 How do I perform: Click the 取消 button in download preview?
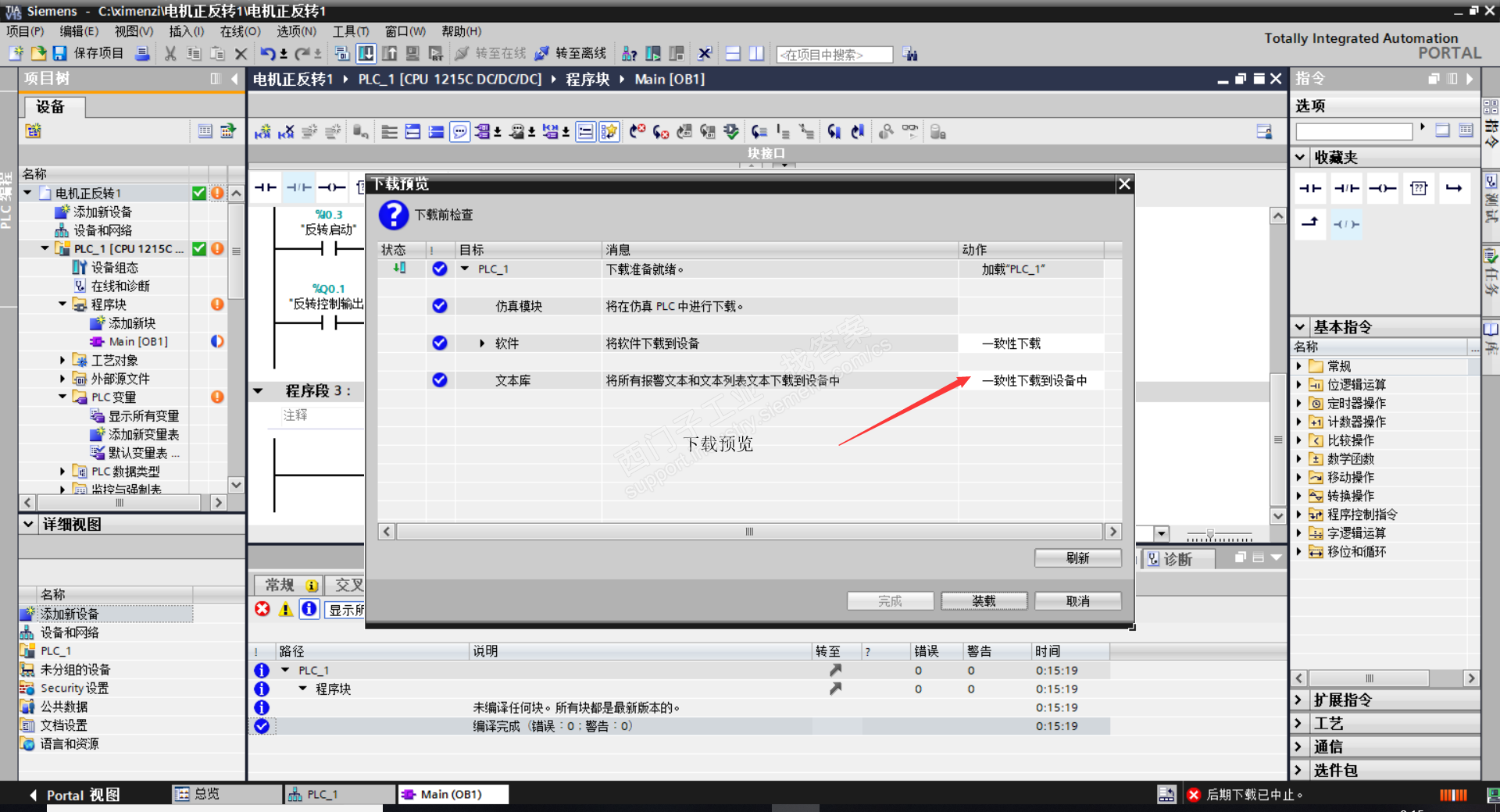click(1077, 600)
